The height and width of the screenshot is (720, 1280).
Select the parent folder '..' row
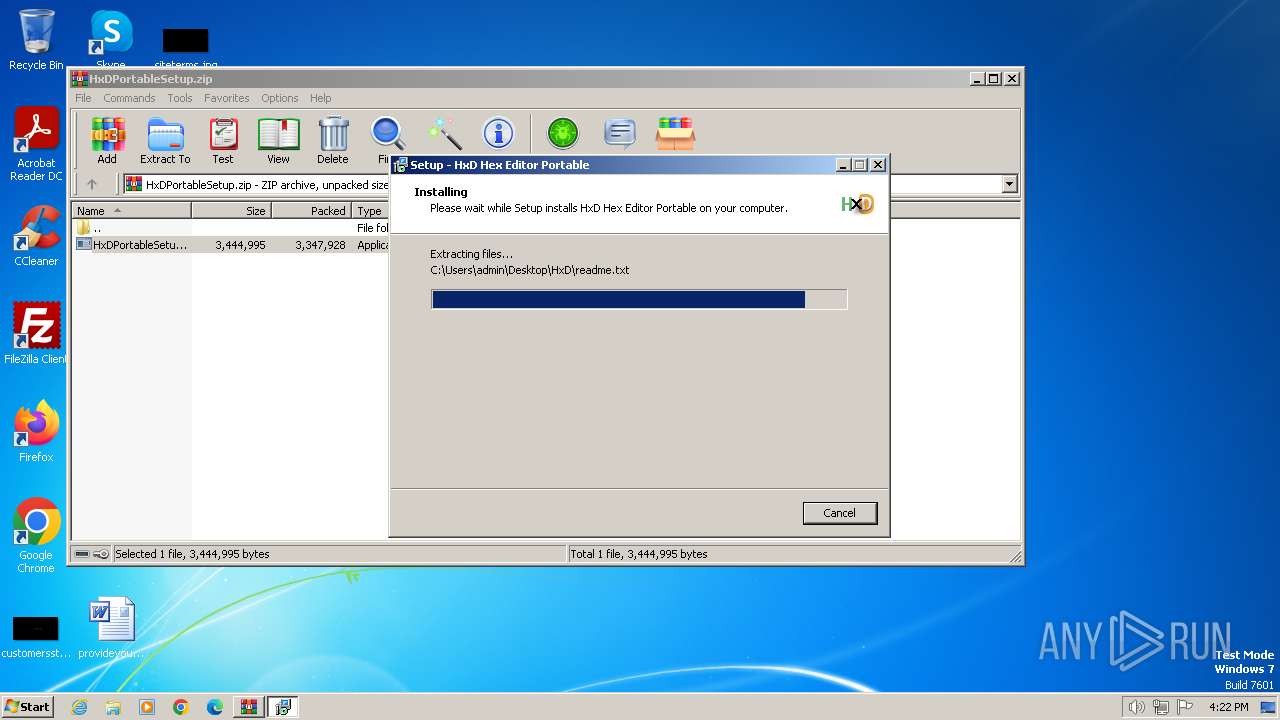(x=232, y=228)
